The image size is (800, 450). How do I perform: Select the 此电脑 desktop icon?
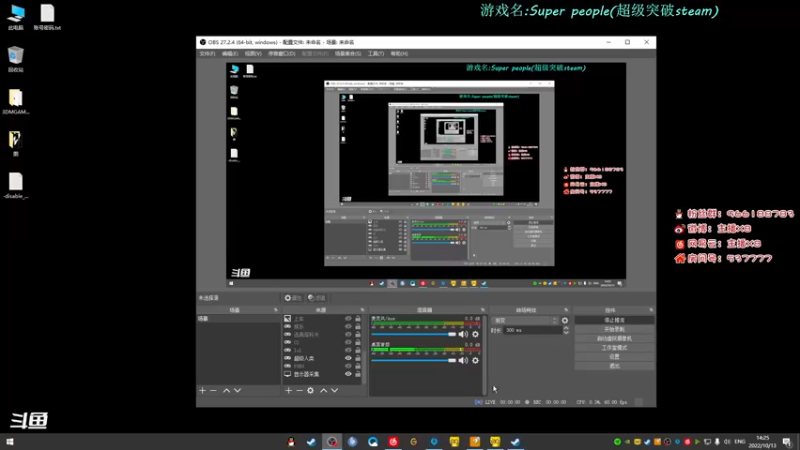click(x=16, y=17)
